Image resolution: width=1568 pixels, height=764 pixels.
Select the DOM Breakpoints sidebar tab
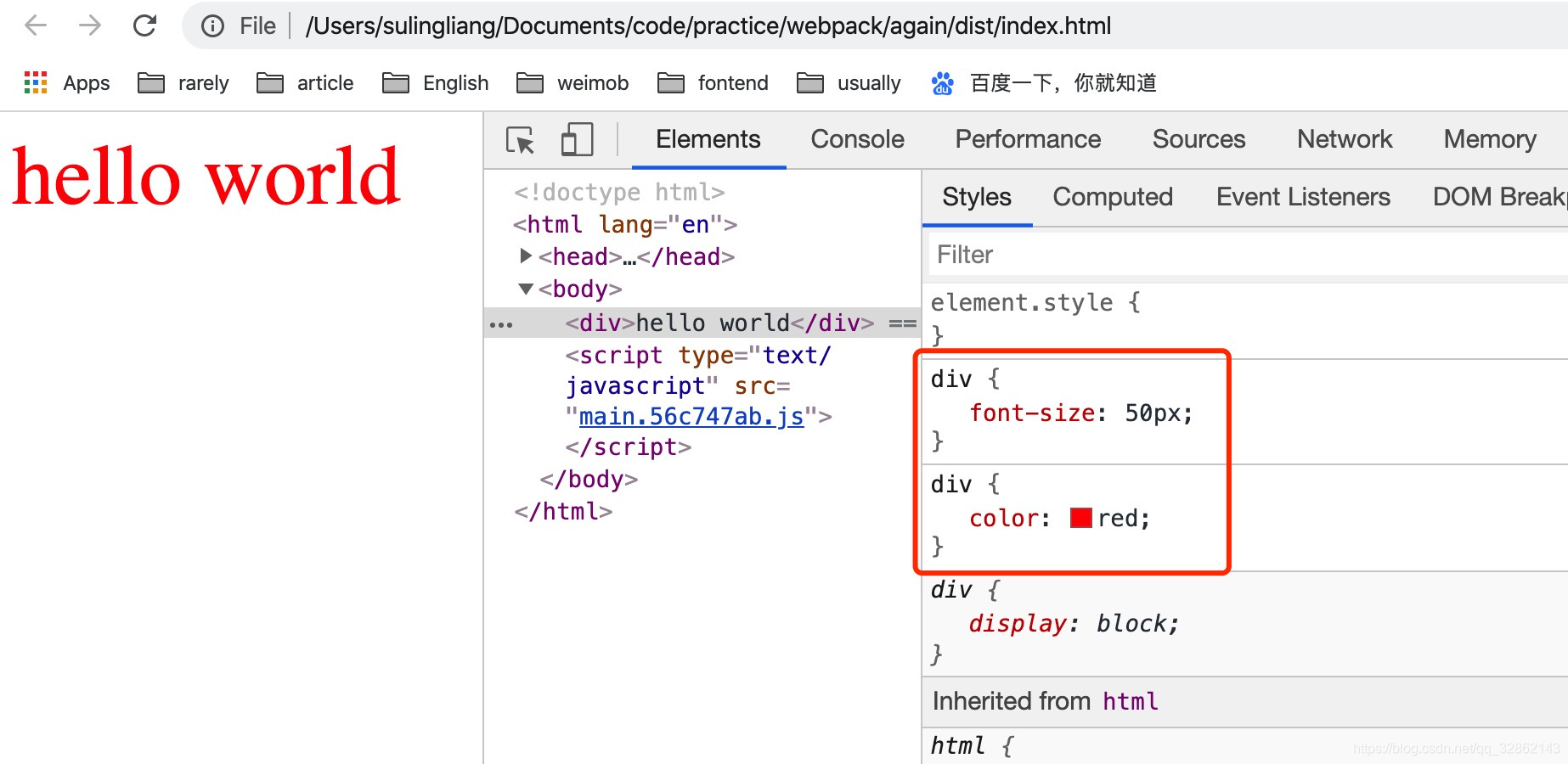tap(1498, 197)
